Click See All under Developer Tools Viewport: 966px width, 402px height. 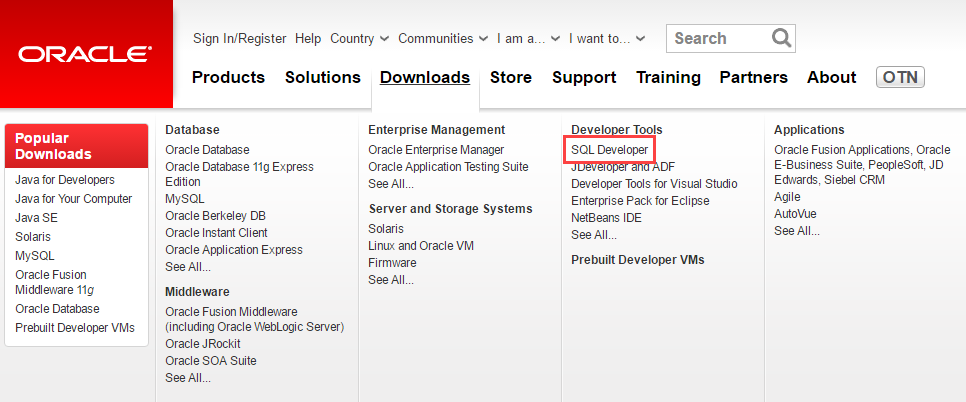point(594,235)
